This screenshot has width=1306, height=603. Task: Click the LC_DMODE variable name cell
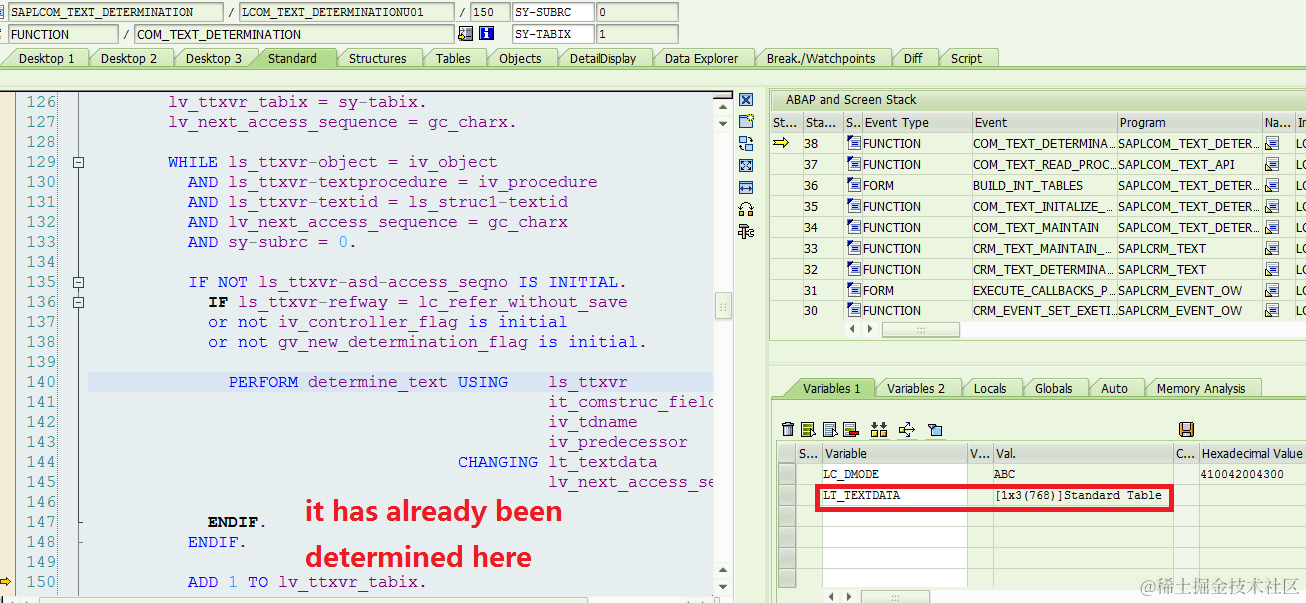pyautogui.click(x=894, y=474)
